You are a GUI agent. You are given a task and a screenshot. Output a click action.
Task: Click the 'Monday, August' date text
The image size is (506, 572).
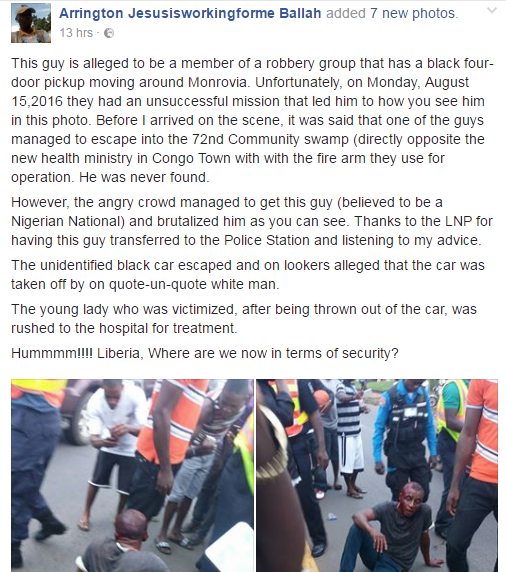tap(418, 82)
